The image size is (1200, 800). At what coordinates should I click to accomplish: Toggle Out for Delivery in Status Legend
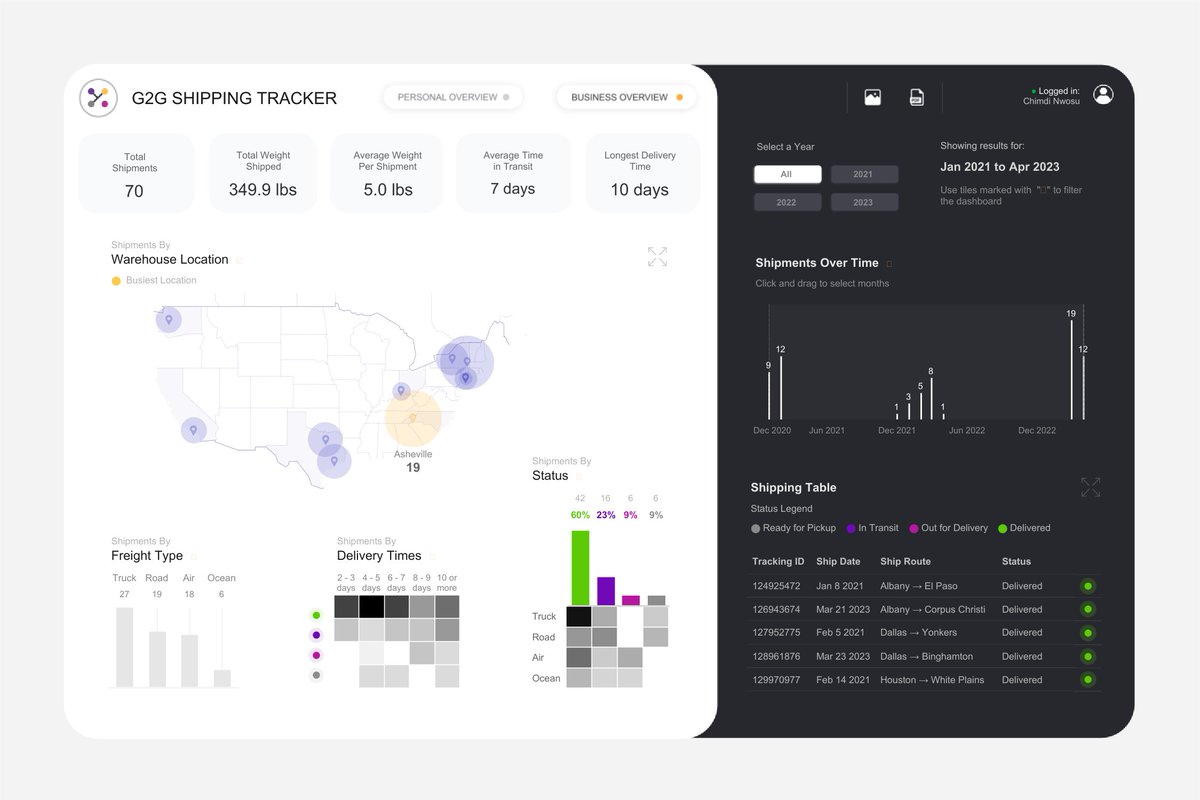(x=948, y=528)
